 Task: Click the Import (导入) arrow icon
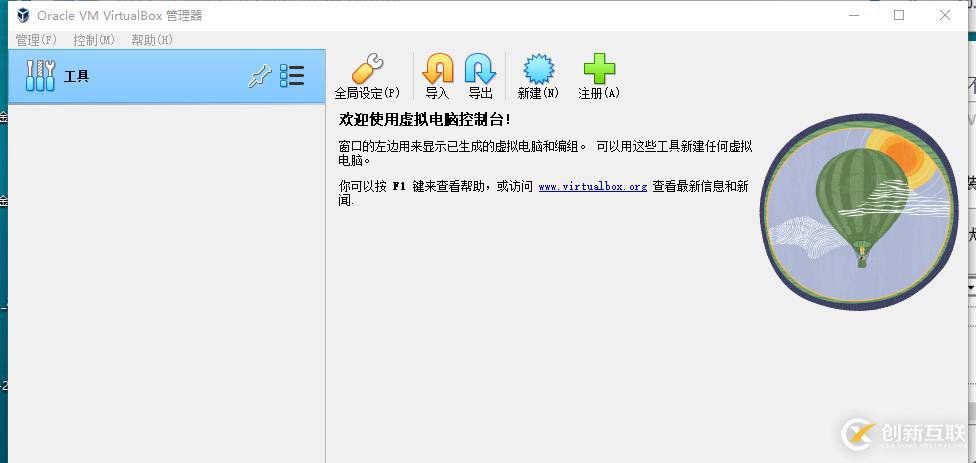point(438,68)
